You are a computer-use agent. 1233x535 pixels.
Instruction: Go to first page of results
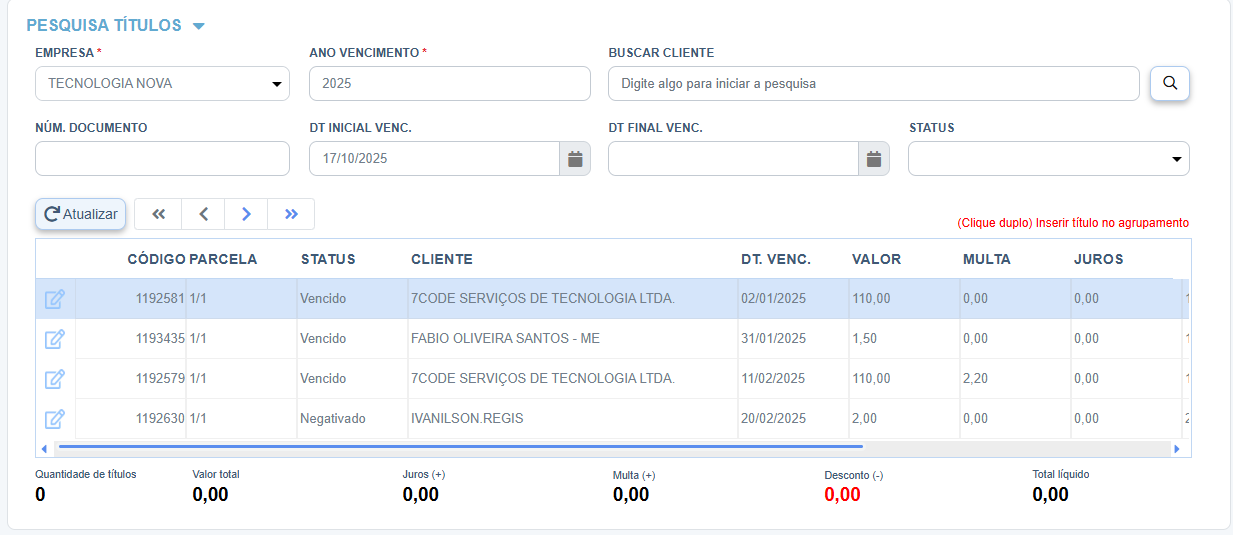pyautogui.click(x=158, y=214)
